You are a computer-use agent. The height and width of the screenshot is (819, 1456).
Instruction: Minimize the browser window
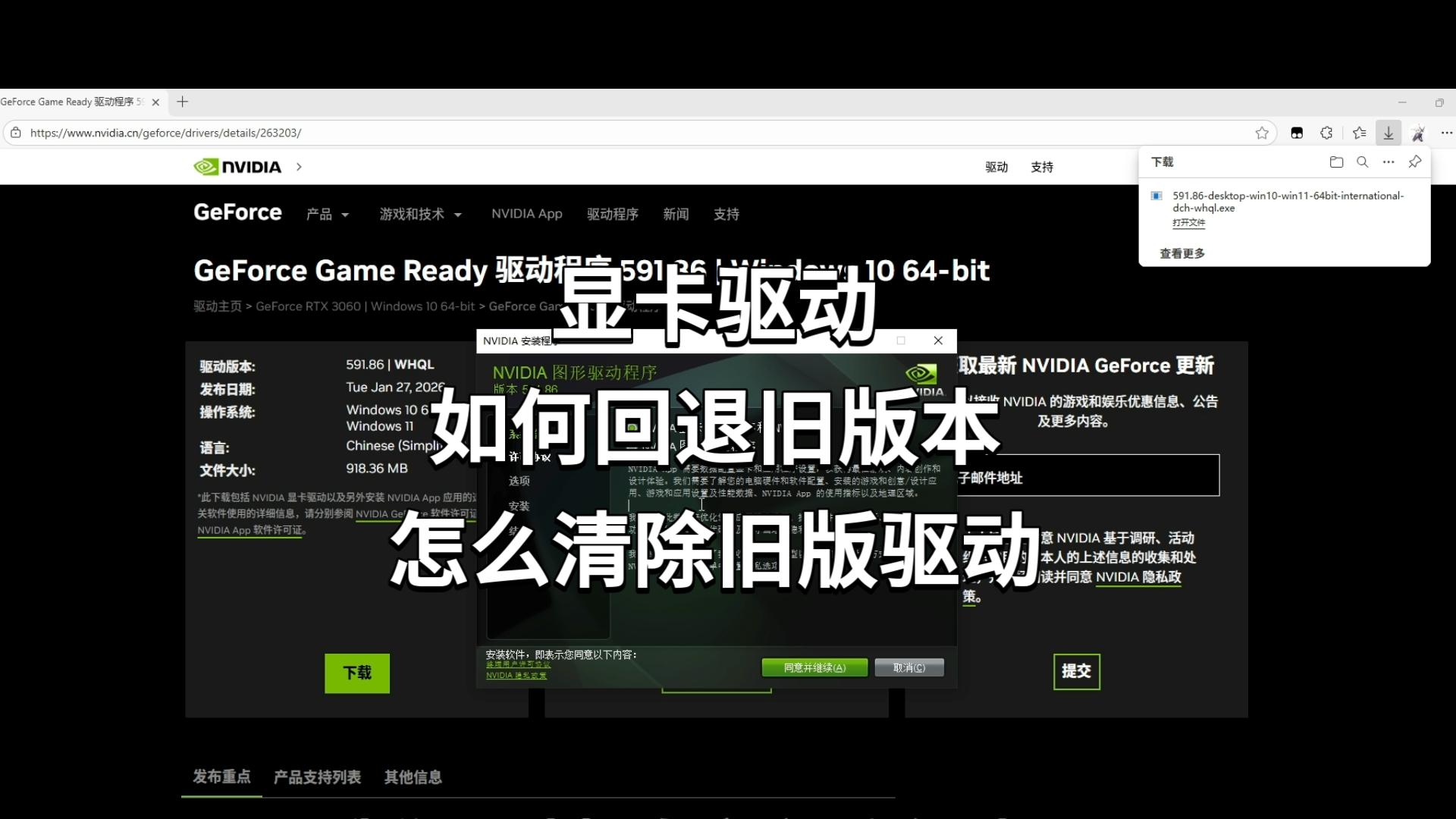coord(1402,102)
